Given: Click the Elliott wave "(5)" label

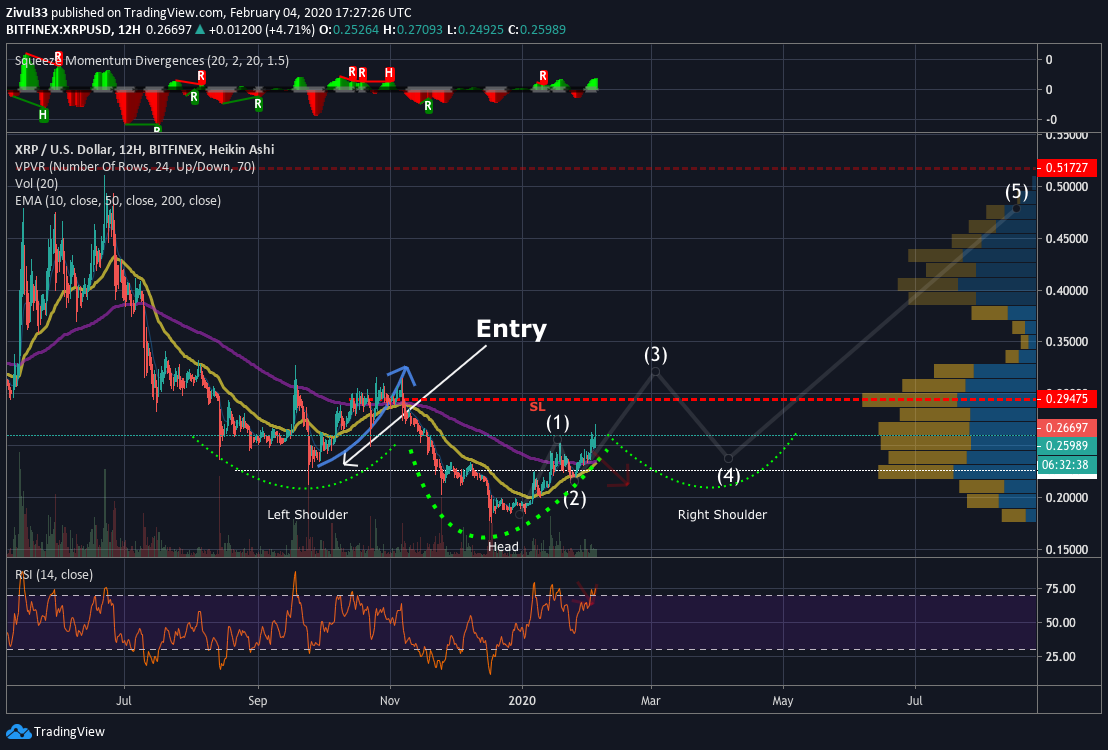Looking at the screenshot, I should coord(1017,192).
